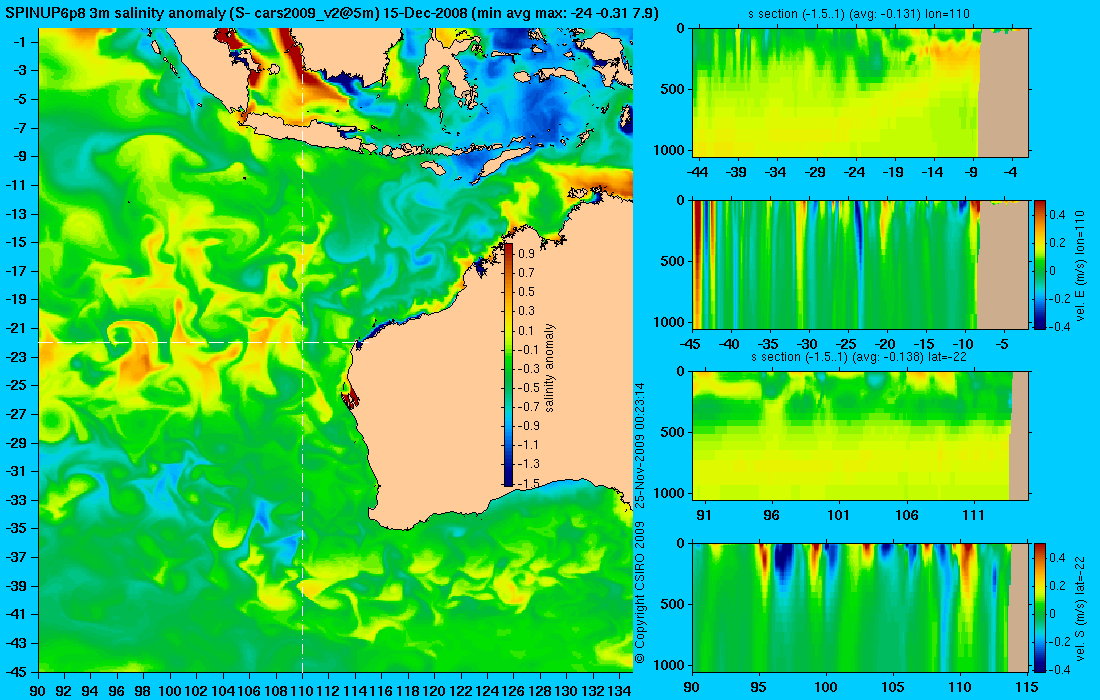Click the 'vel. E (m/s) lon=110' label
The image size is (1100, 700).
click(1080, 264)
